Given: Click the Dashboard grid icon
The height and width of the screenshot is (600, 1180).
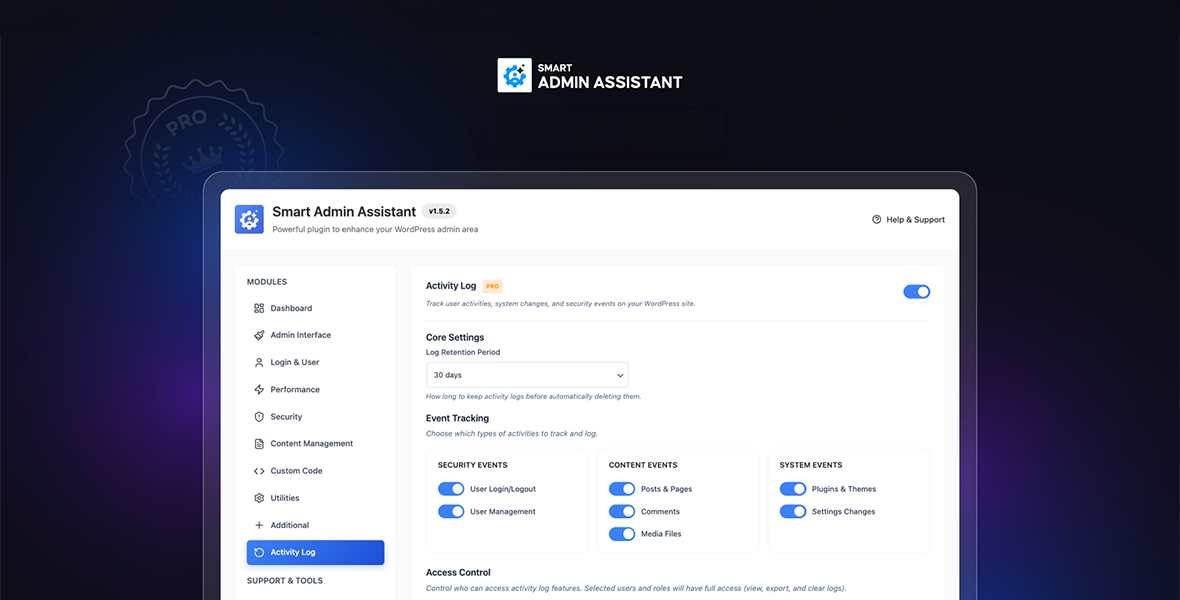Looking at the screenshot, I should tap(259, 308).
